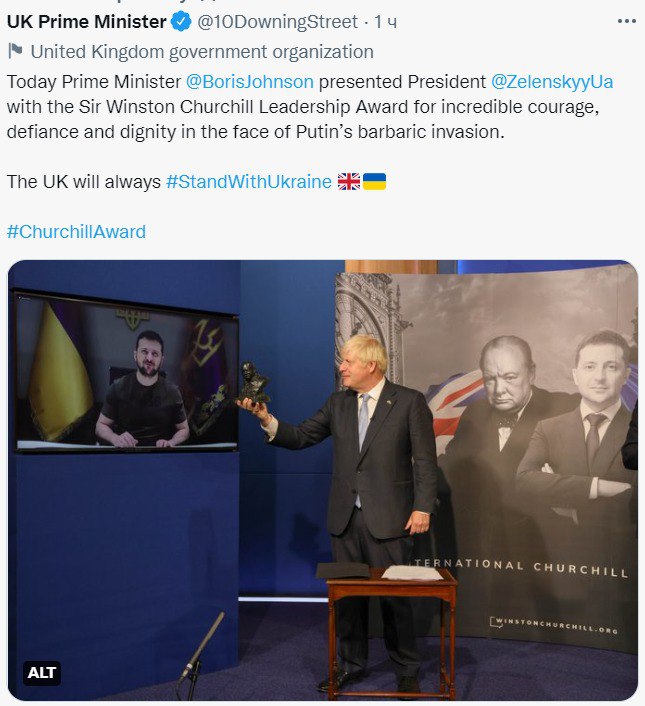Open the ALT image description badge

point(41,673)
